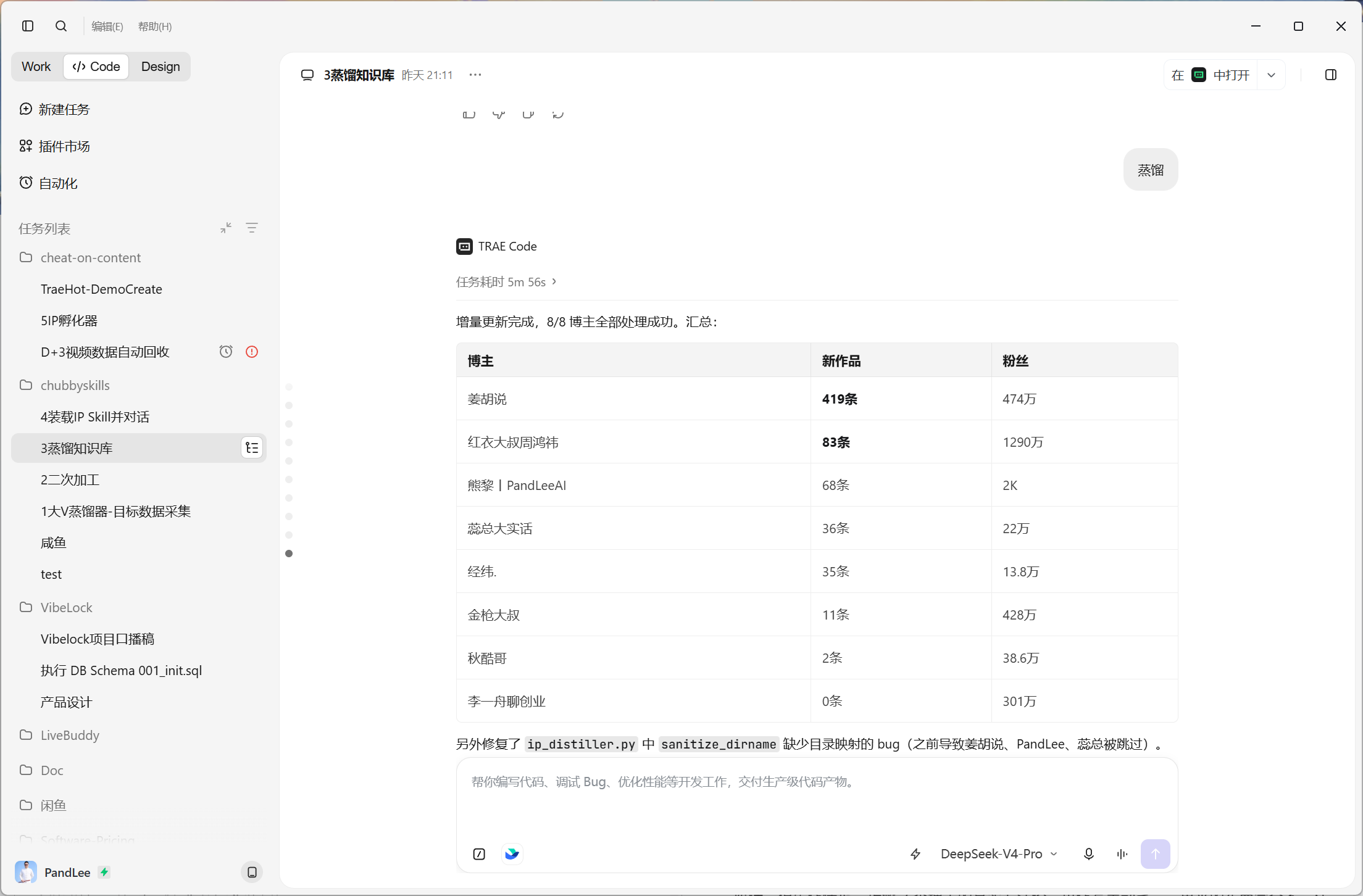Open the task list filter icon
Screen dimensions: 1363x896
[x=252, y=228]
